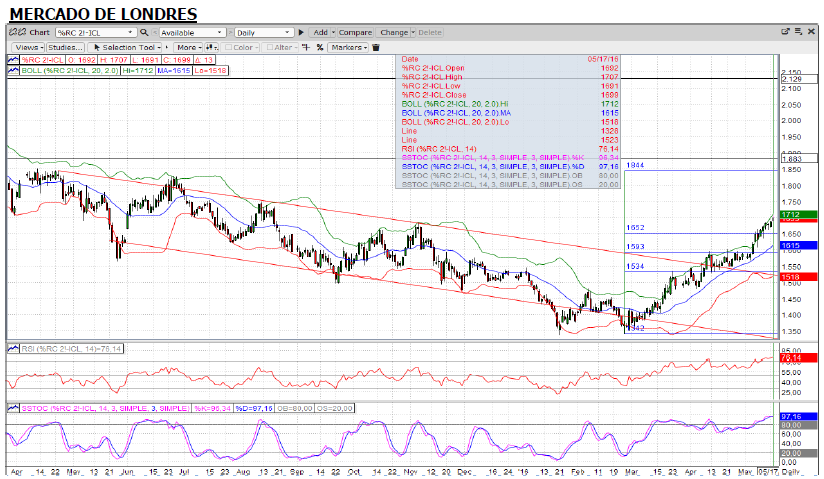Click the green 1712 axis price tag

point(799,215)
